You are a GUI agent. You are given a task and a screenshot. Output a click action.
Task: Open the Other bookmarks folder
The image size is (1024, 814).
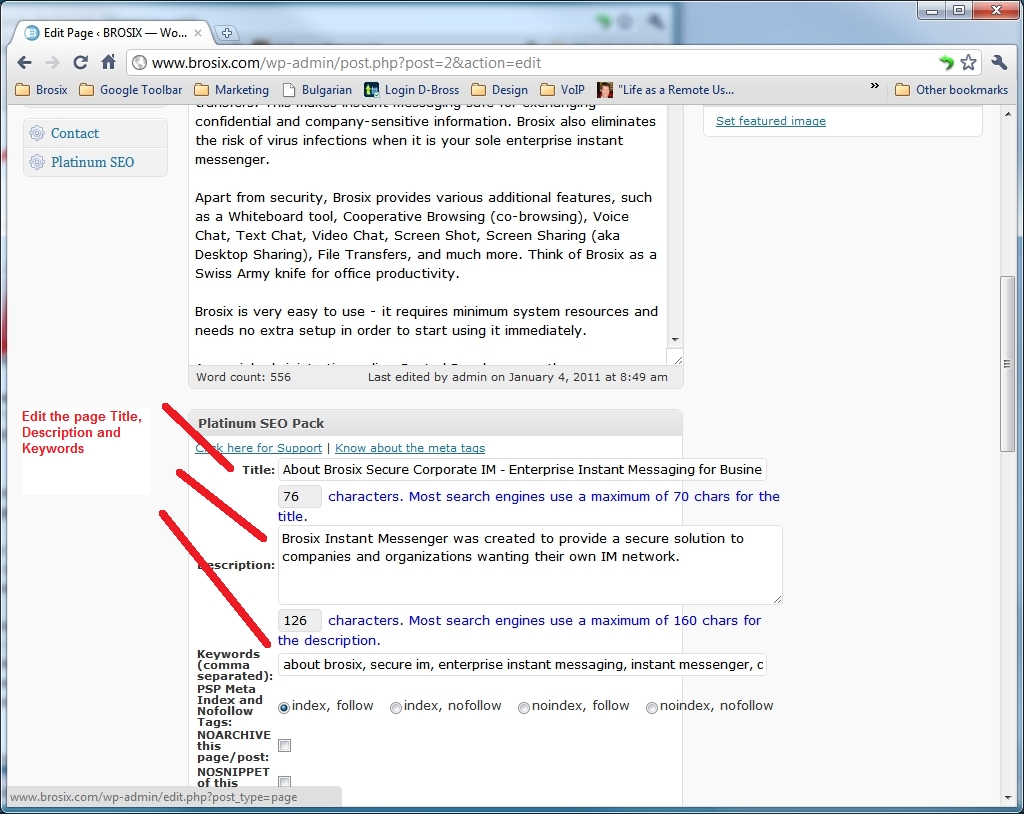[952, 90]
